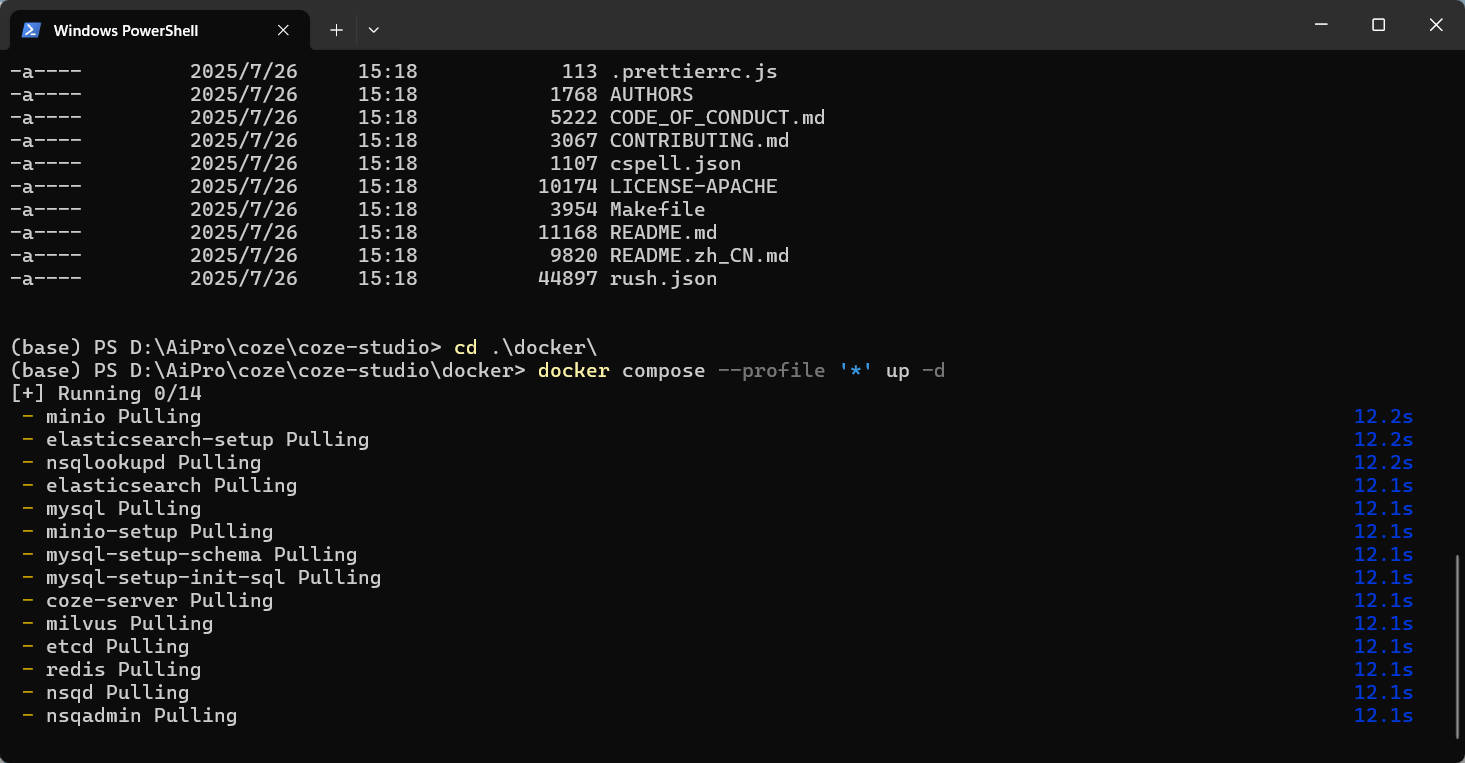Close the terminal window
This screenshot has height=763, width=1465.
point(1436,25)
